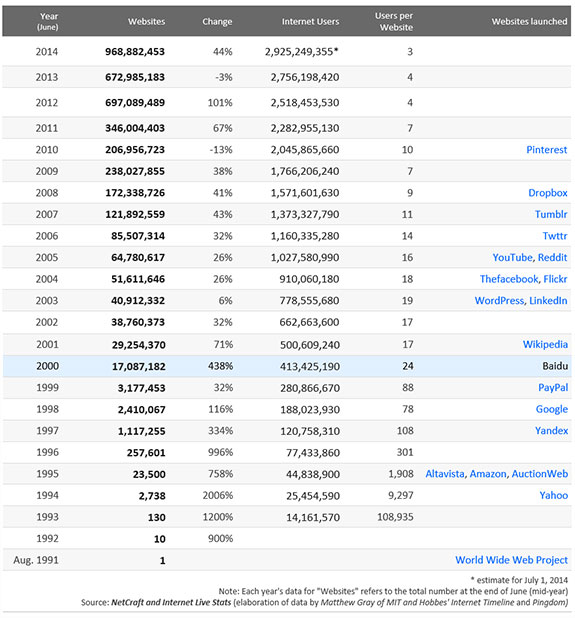Click the Google link
575x618 pixels.
pos(552,410)
